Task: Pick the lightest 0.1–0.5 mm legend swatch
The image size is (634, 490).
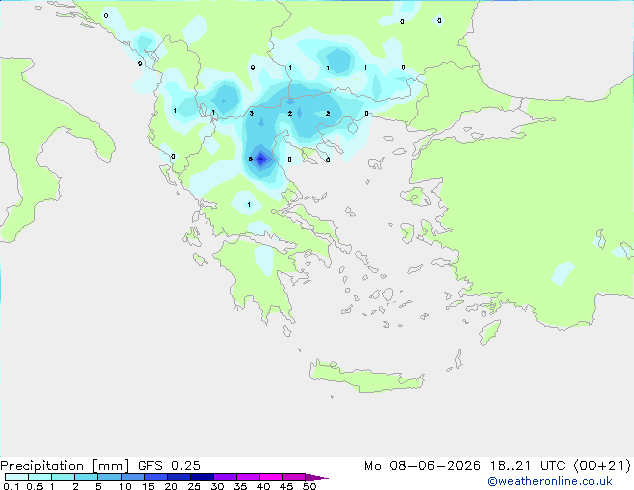Action: click(17, 477)
